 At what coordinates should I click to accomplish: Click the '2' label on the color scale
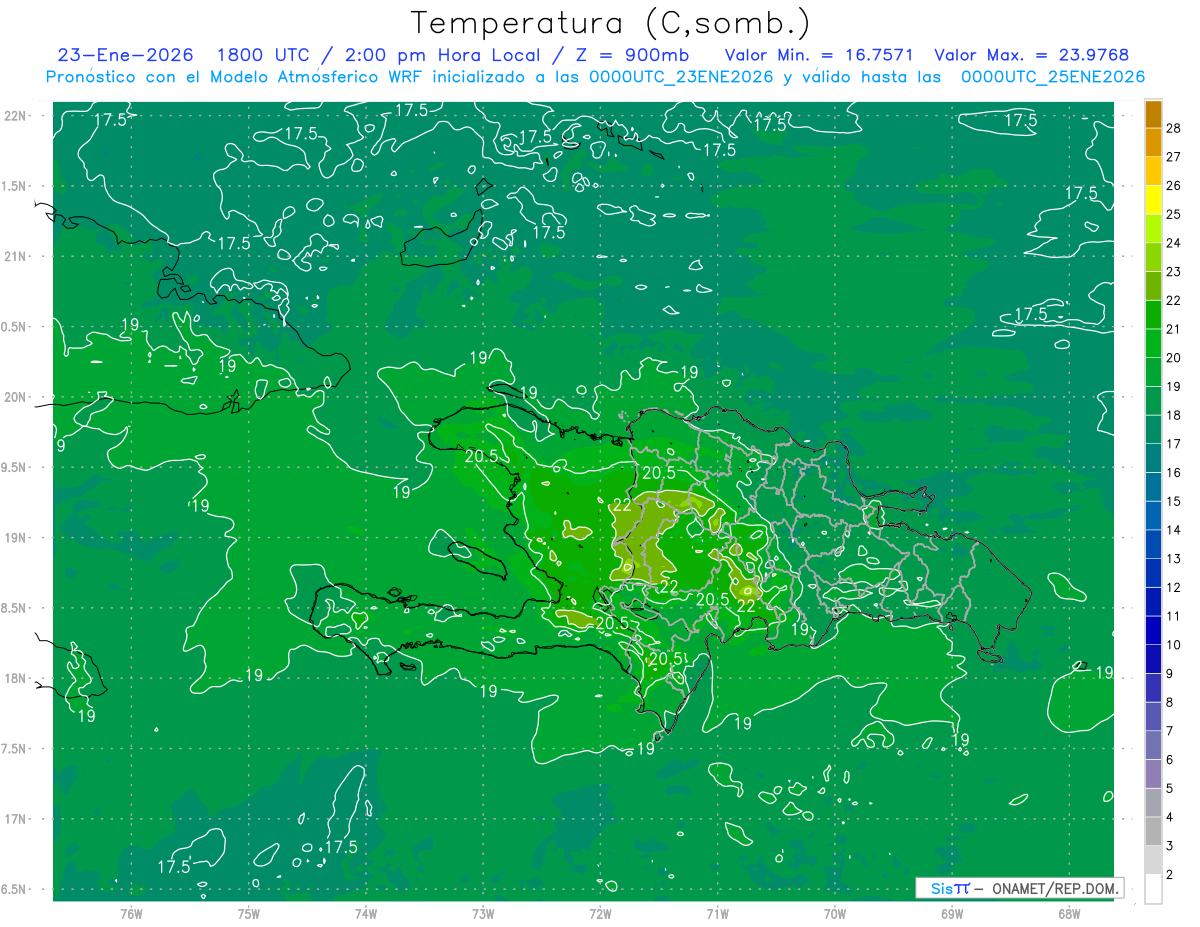[x=1169, y=875]
